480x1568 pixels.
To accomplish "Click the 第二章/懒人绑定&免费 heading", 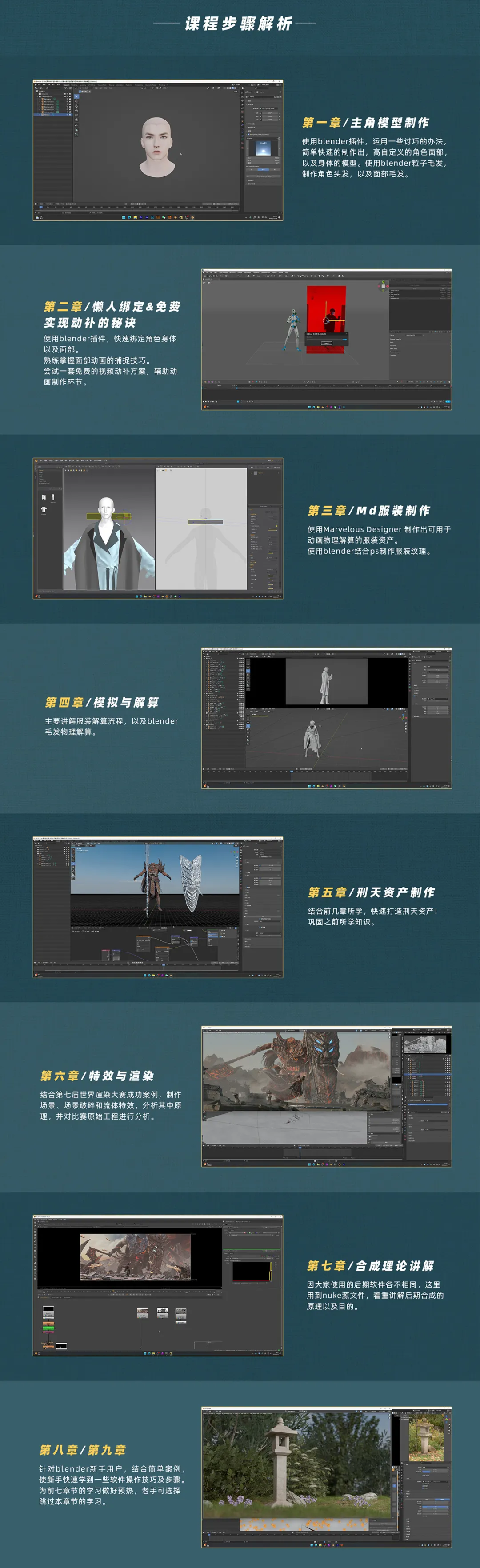I will click(112, 307).
